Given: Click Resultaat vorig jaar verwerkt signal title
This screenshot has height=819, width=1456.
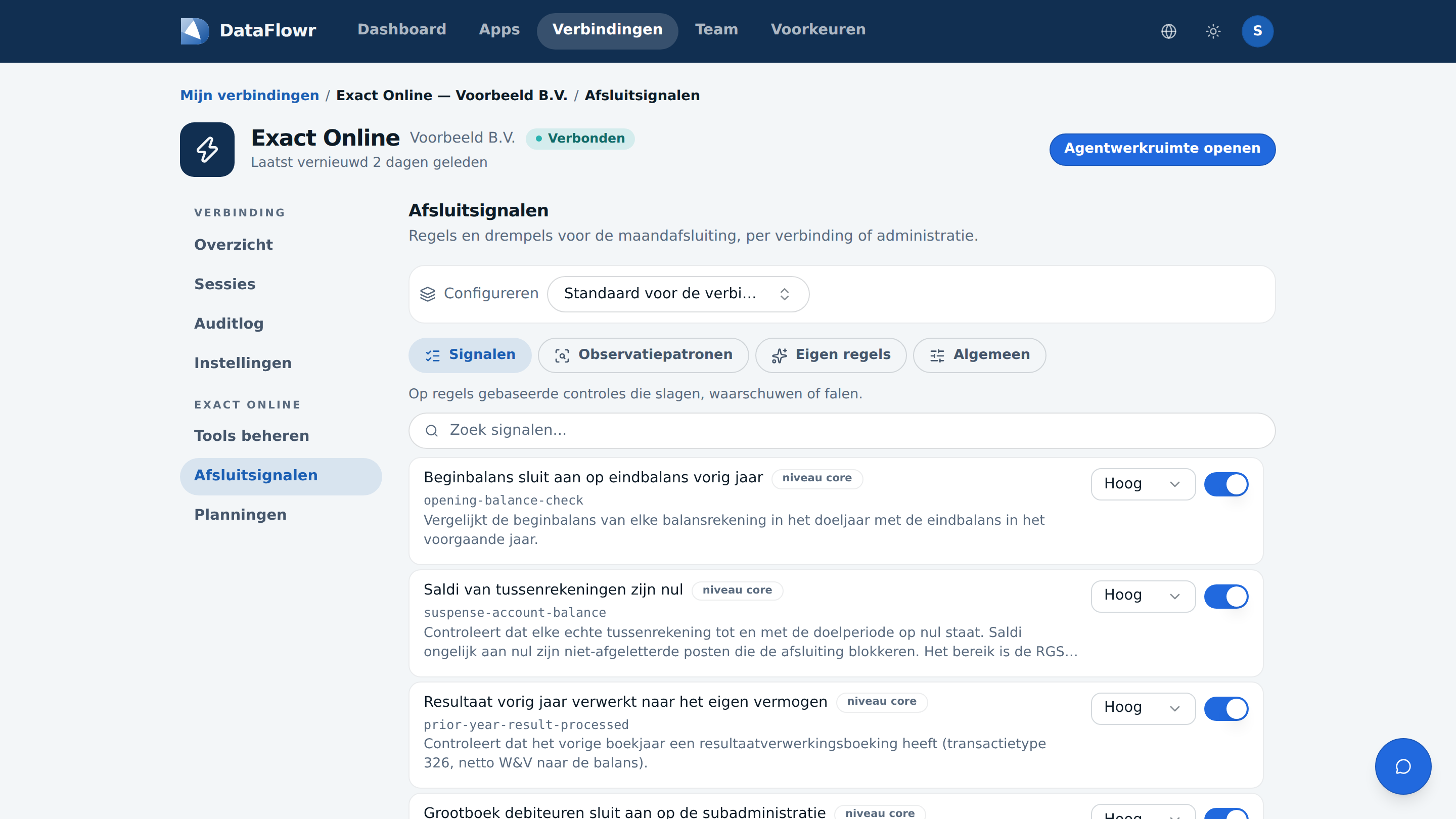Looking at the screenshot, I should 625,702.
